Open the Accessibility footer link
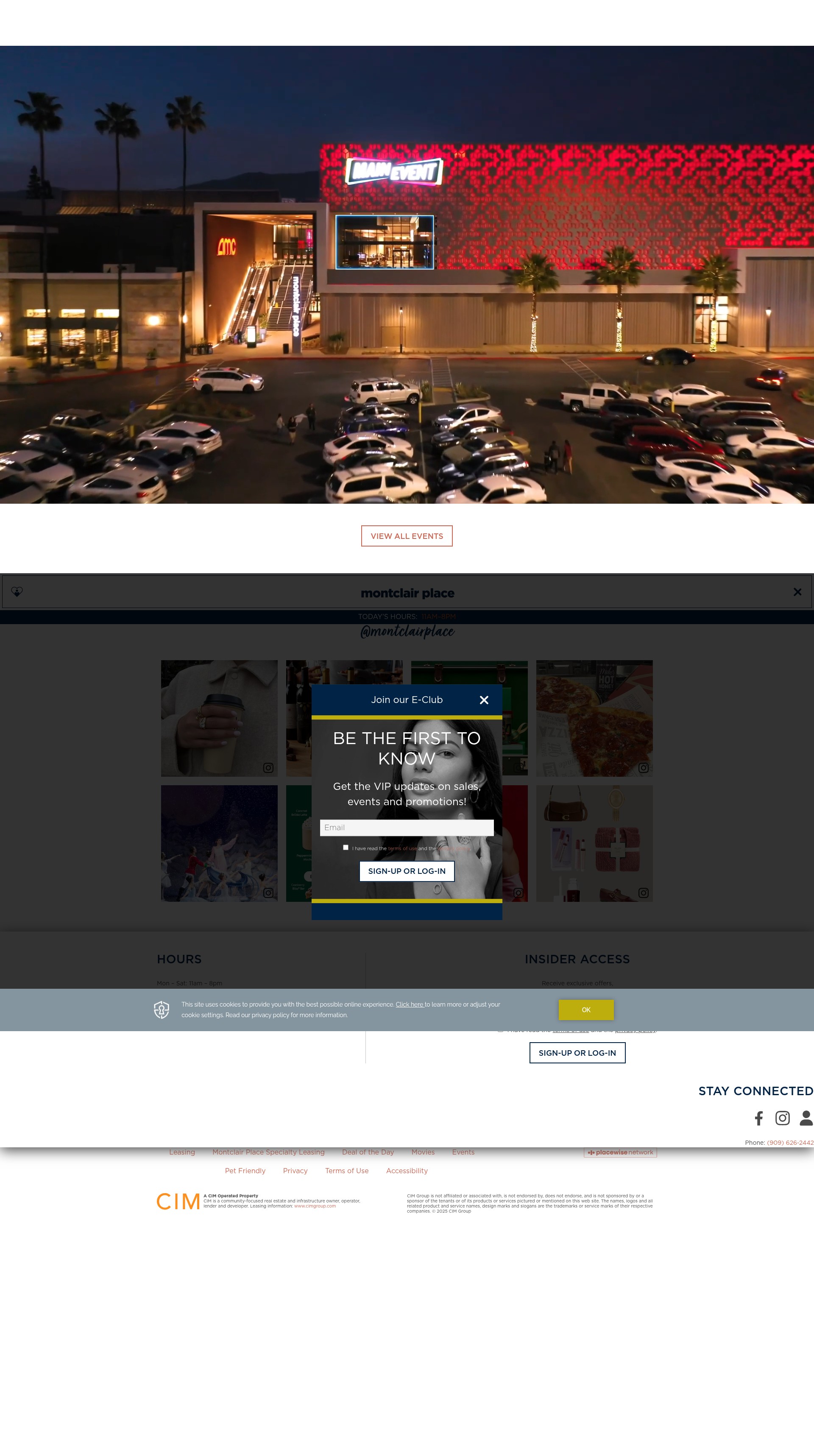 click(x=407, y=1171)
